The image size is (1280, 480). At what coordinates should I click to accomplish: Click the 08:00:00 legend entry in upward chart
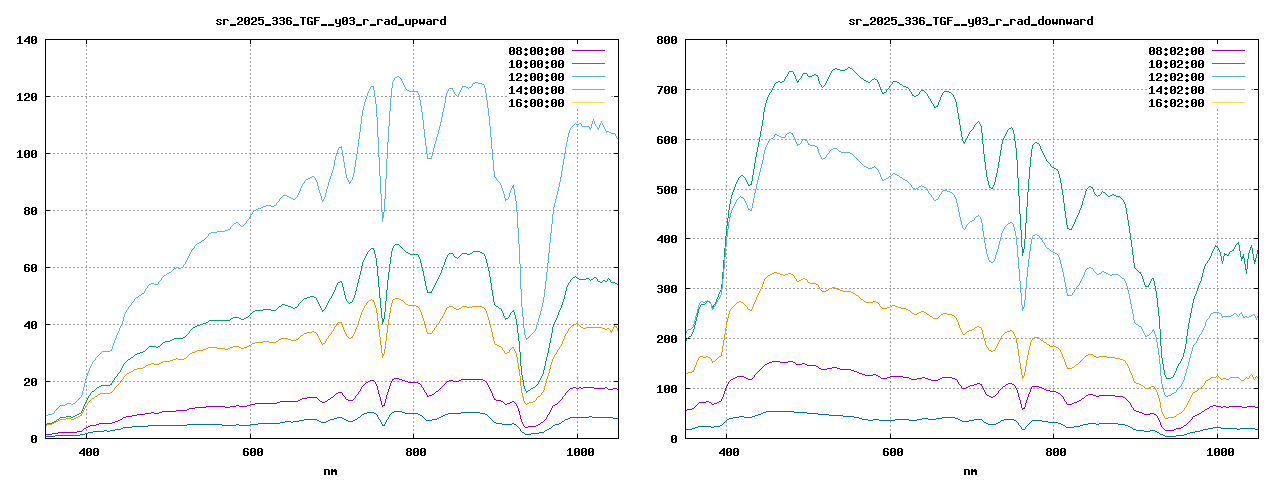point(536,51)
